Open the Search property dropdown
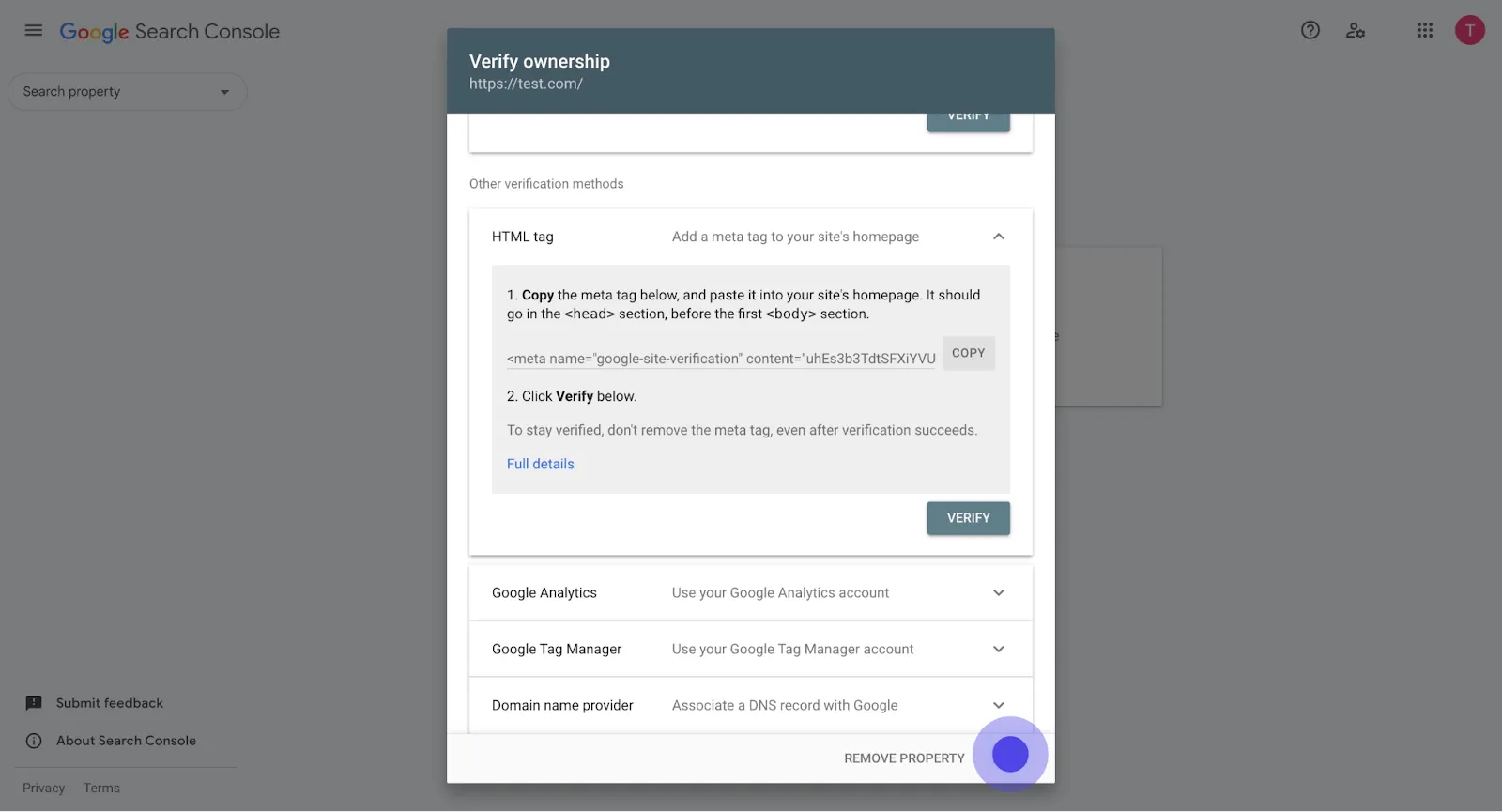 (128, 92)
